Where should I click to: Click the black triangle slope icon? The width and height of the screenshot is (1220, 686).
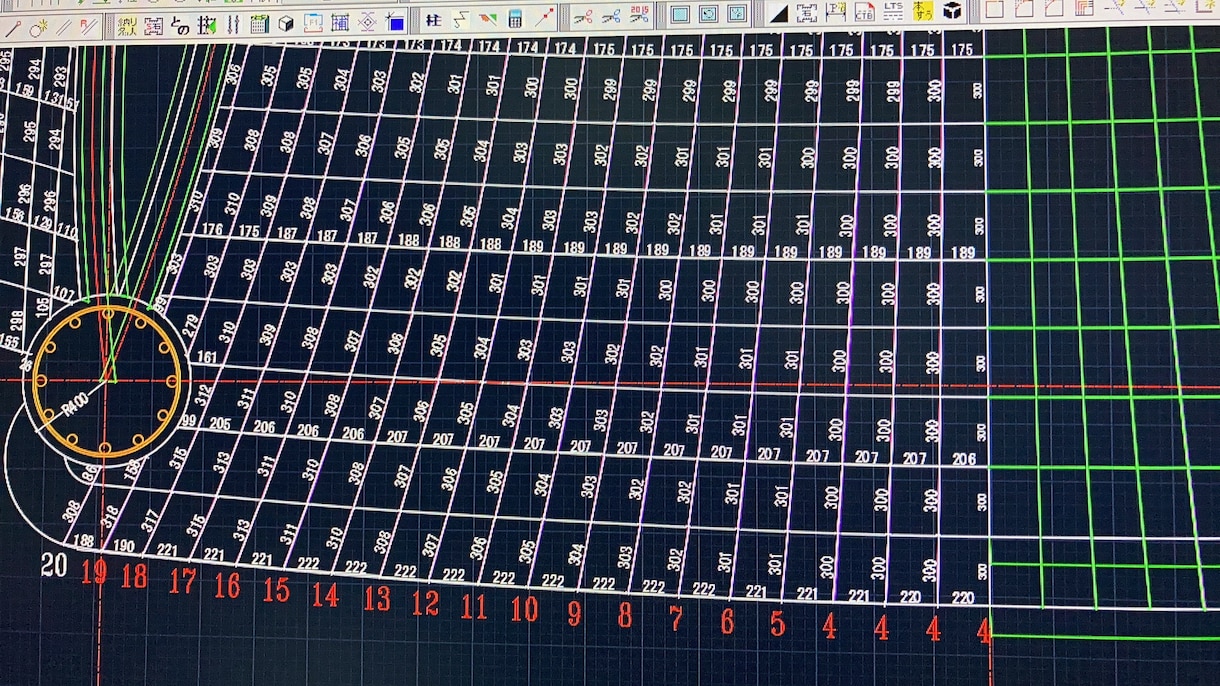click(779, 14)
